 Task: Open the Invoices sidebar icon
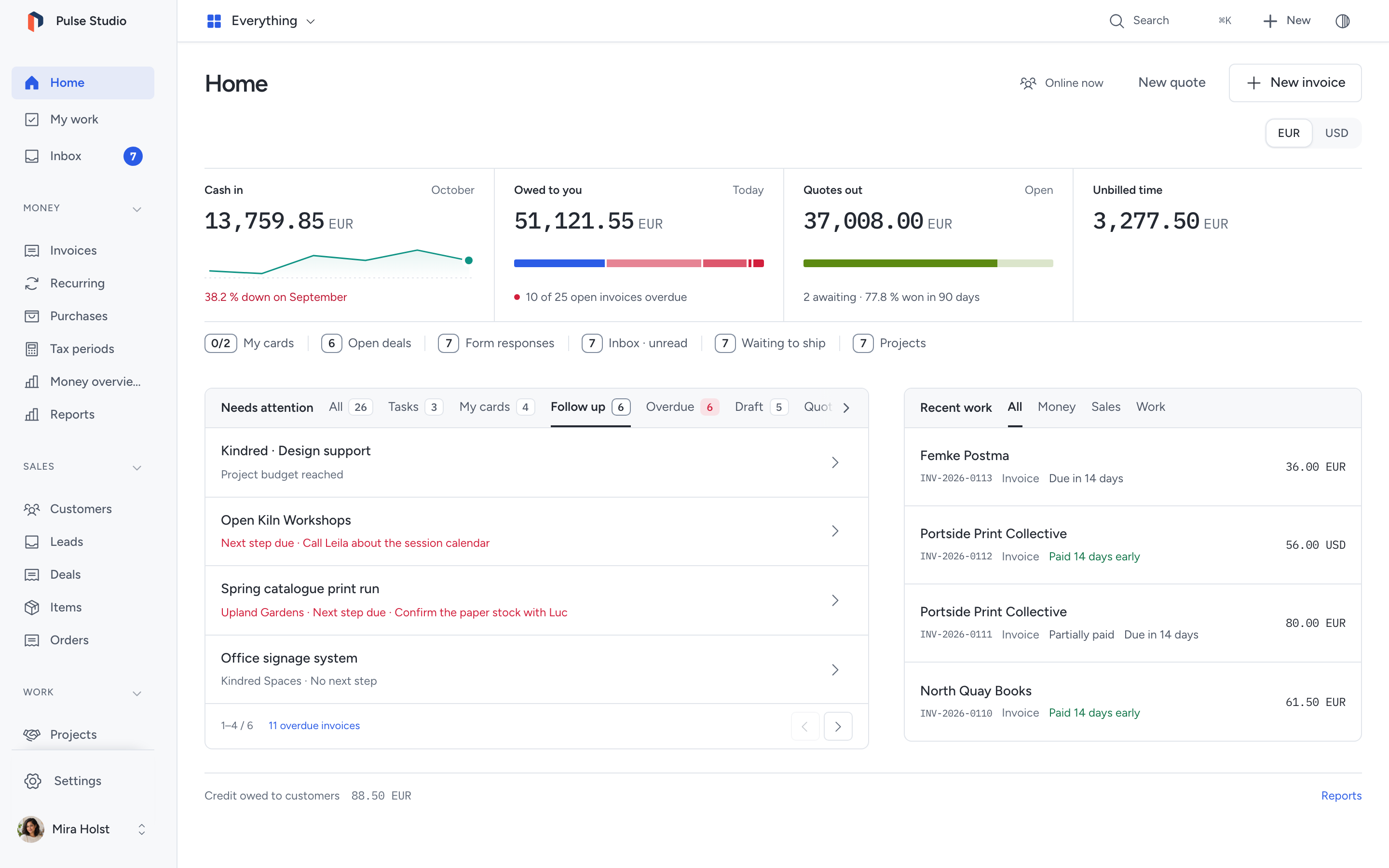coord(31,251)
